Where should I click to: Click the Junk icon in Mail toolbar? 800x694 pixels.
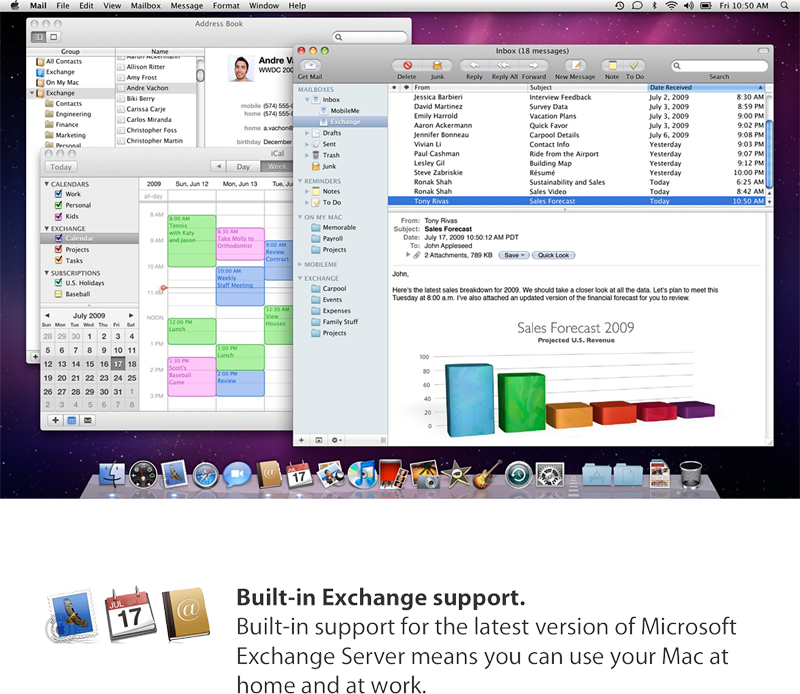(437, 65)
